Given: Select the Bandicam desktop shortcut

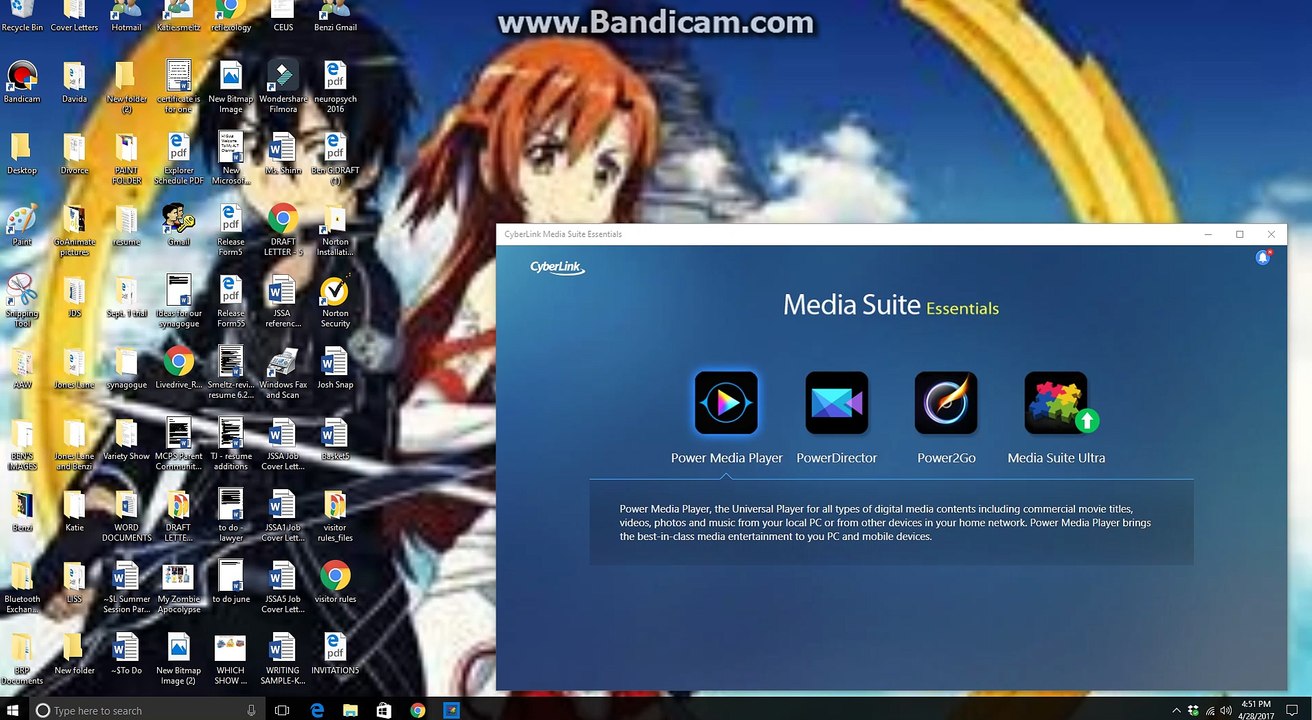Looking at the screenshot, I should point(22,82).
